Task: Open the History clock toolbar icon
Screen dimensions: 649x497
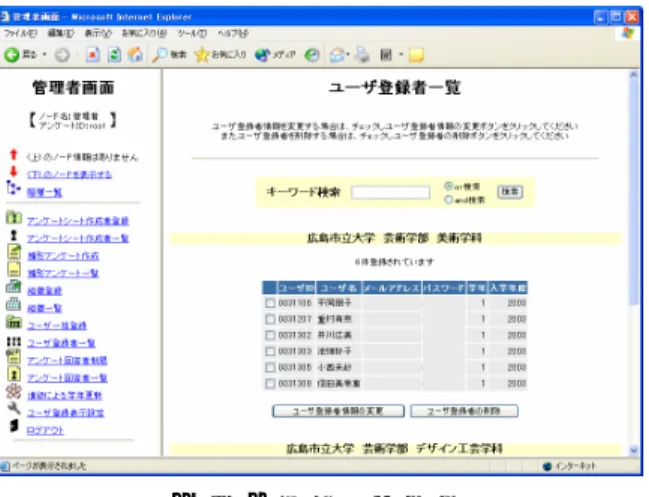Action: click(x=312, y=55)
